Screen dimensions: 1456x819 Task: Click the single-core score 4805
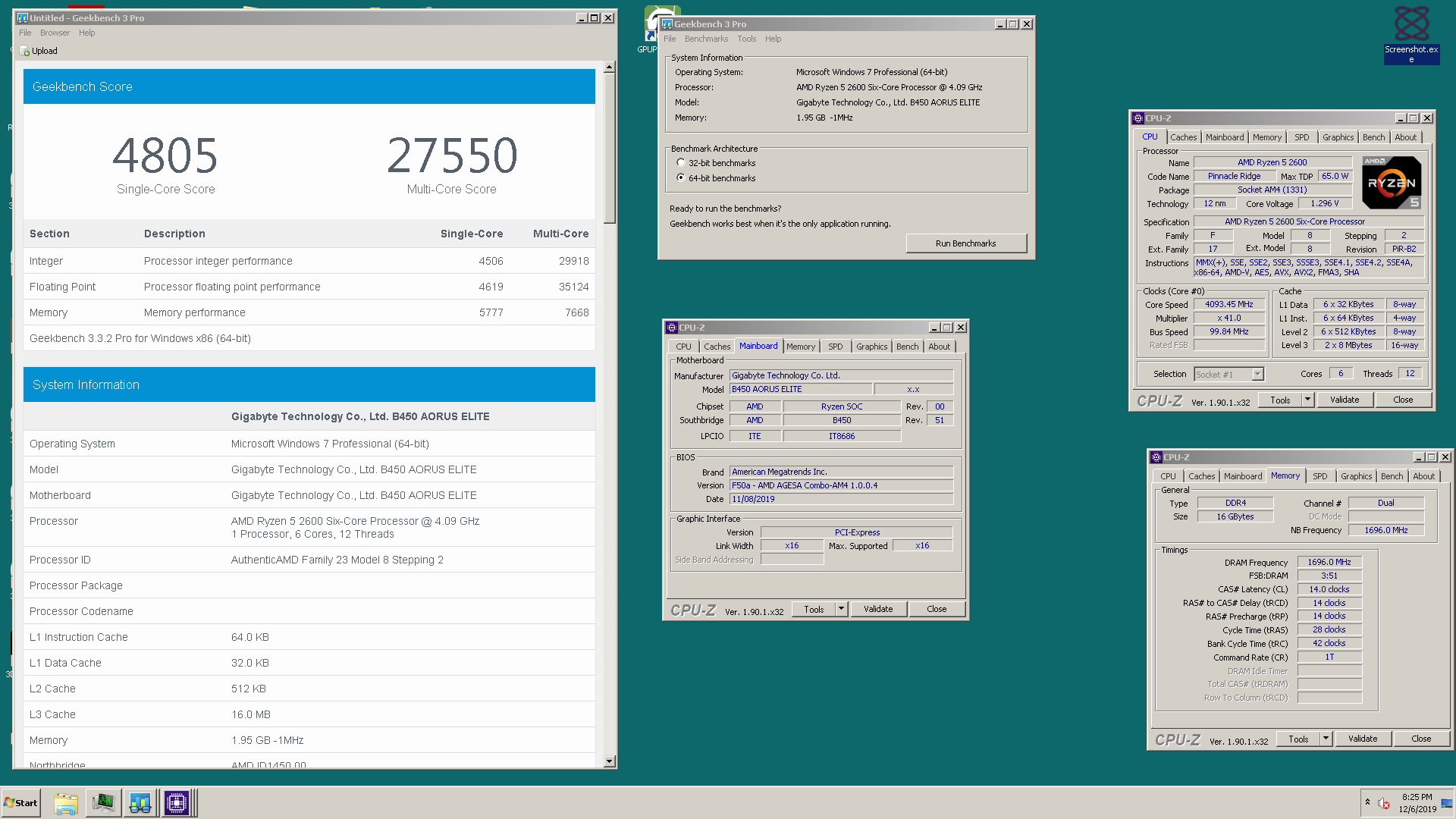coord(165,155)
